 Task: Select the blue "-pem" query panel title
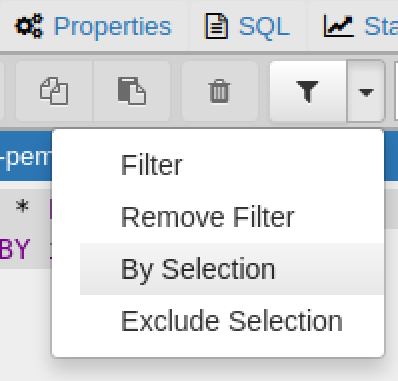click(26, 157)
